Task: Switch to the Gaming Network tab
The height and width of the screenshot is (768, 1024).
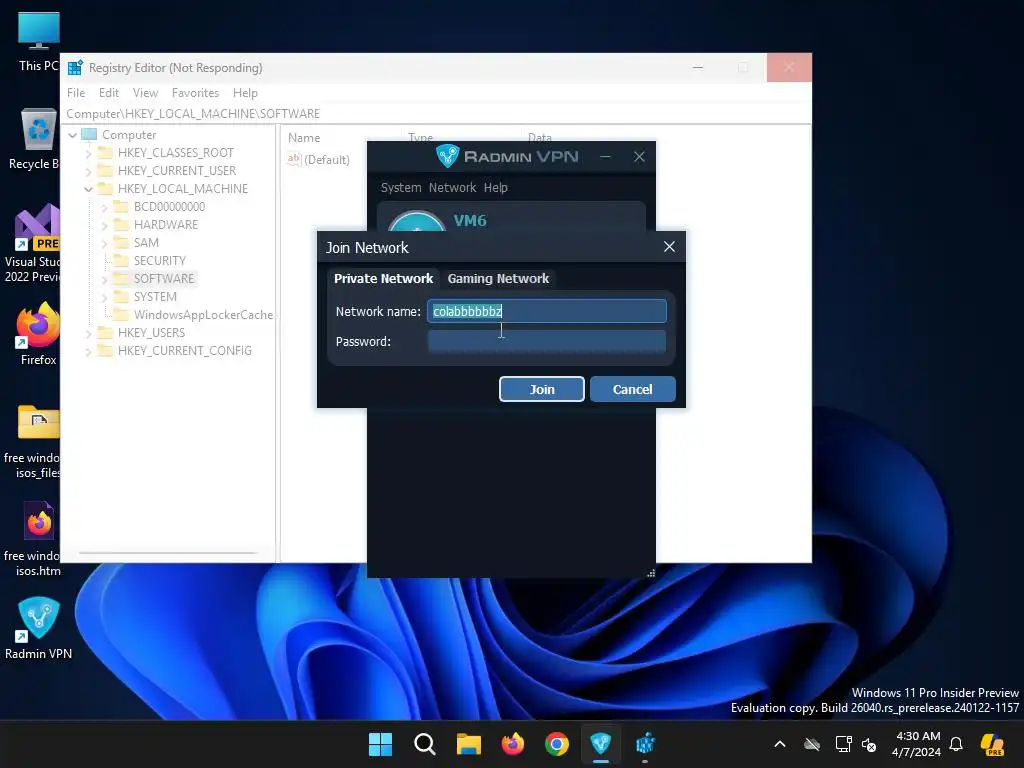Action: click(x=498, y=279)
